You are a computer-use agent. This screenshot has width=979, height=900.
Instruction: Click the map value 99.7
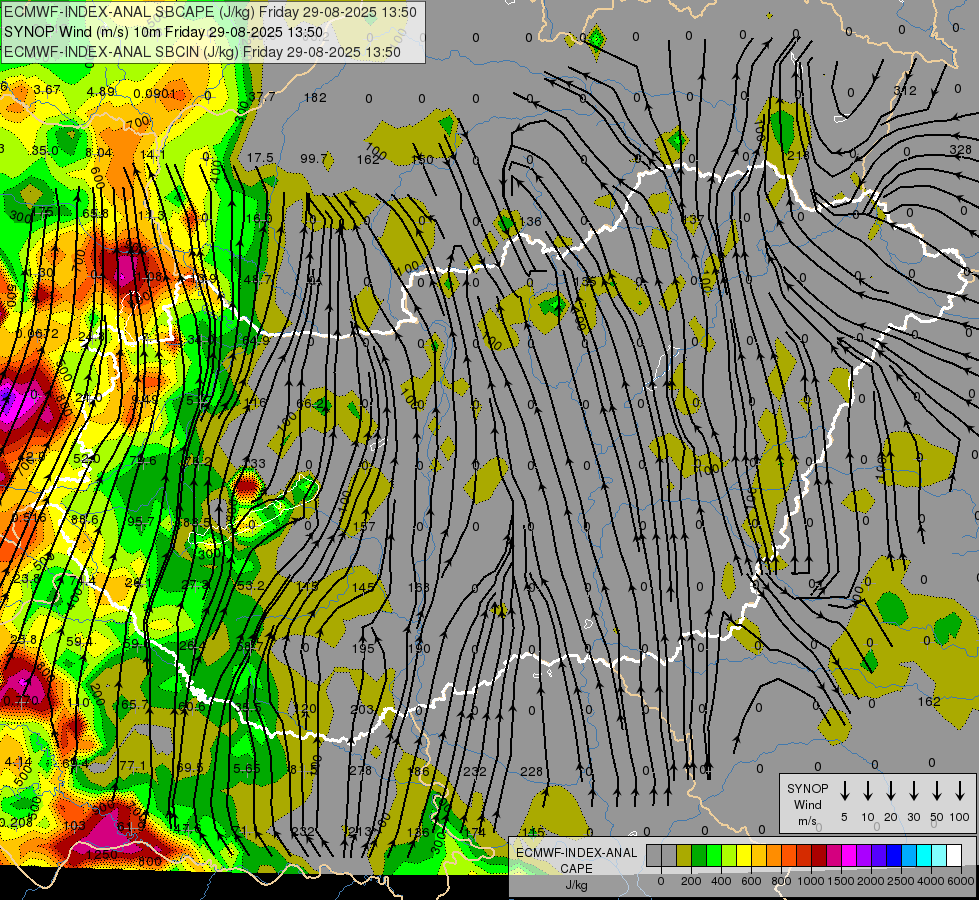point(314,159)
